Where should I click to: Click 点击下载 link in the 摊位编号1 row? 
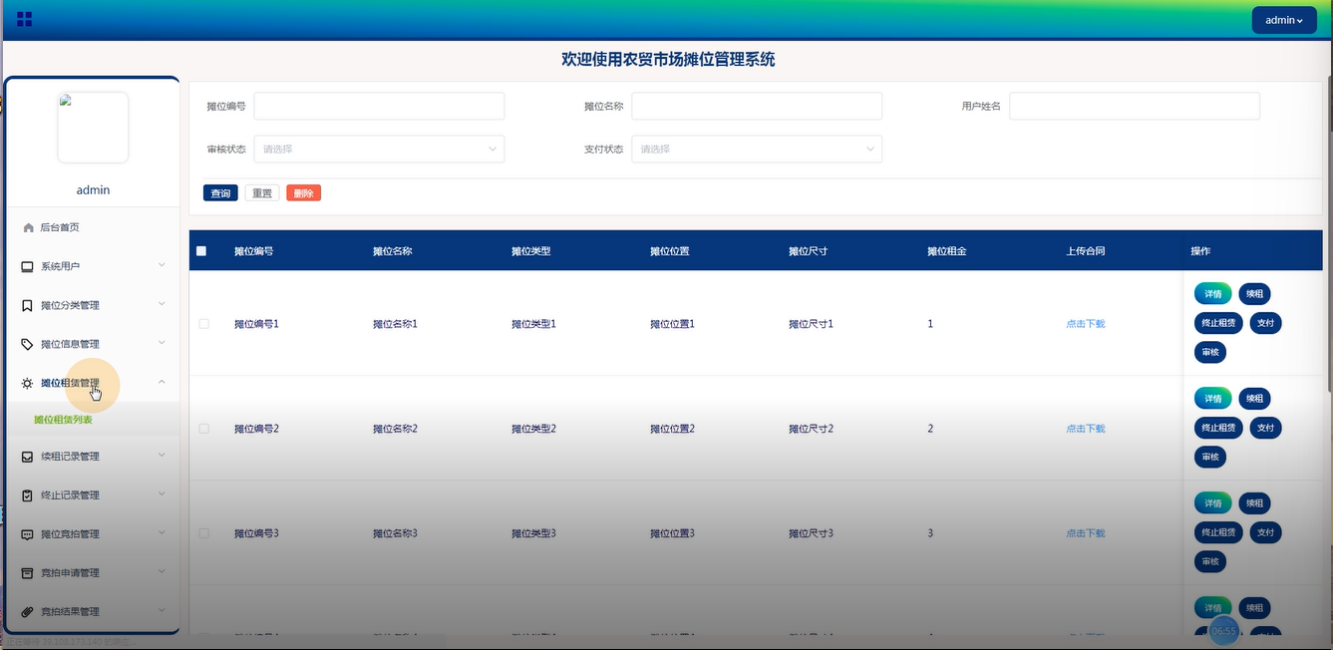pyautogui.click(x=1085, y=324)
